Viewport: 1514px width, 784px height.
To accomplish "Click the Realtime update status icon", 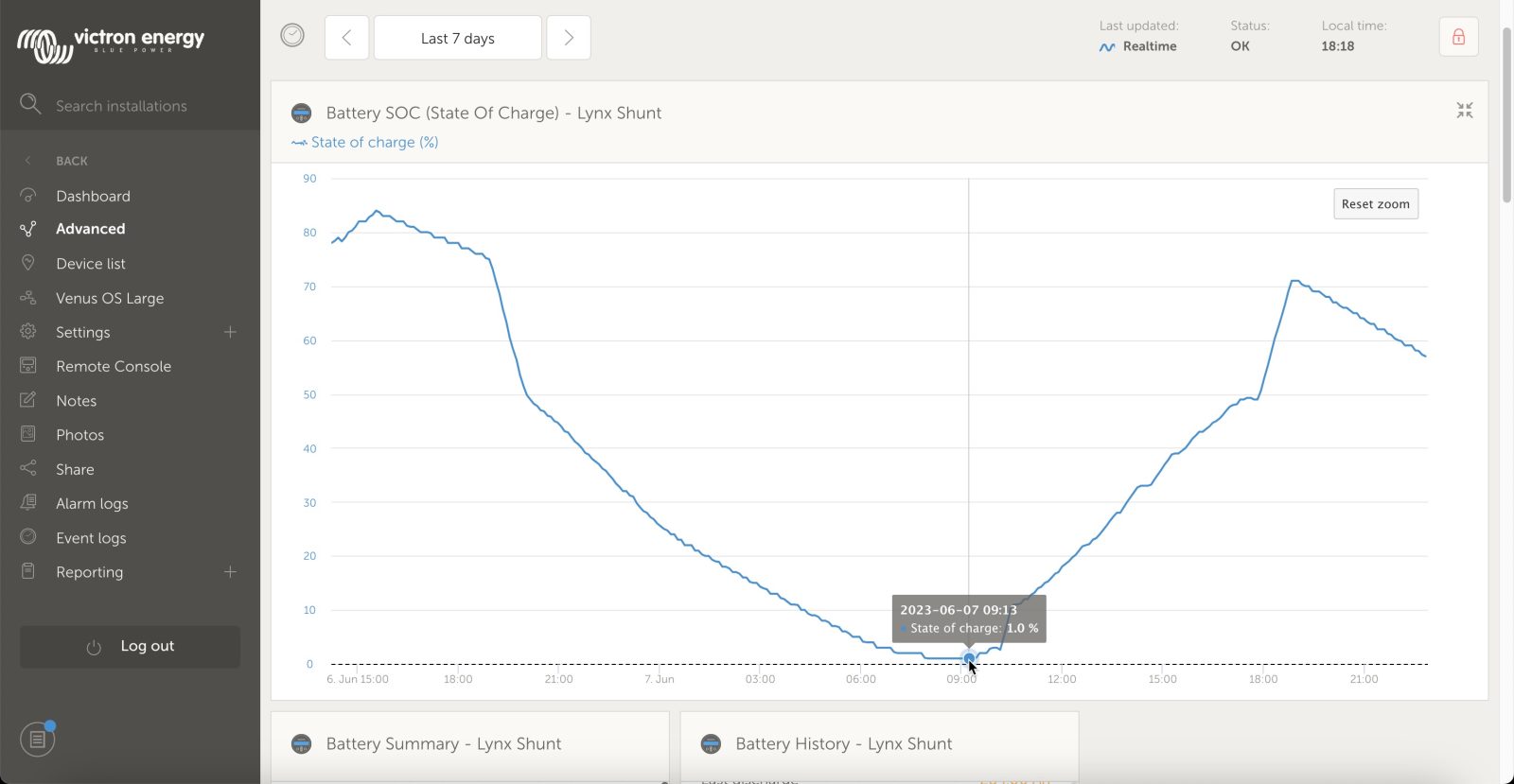I will (1106, 46).
